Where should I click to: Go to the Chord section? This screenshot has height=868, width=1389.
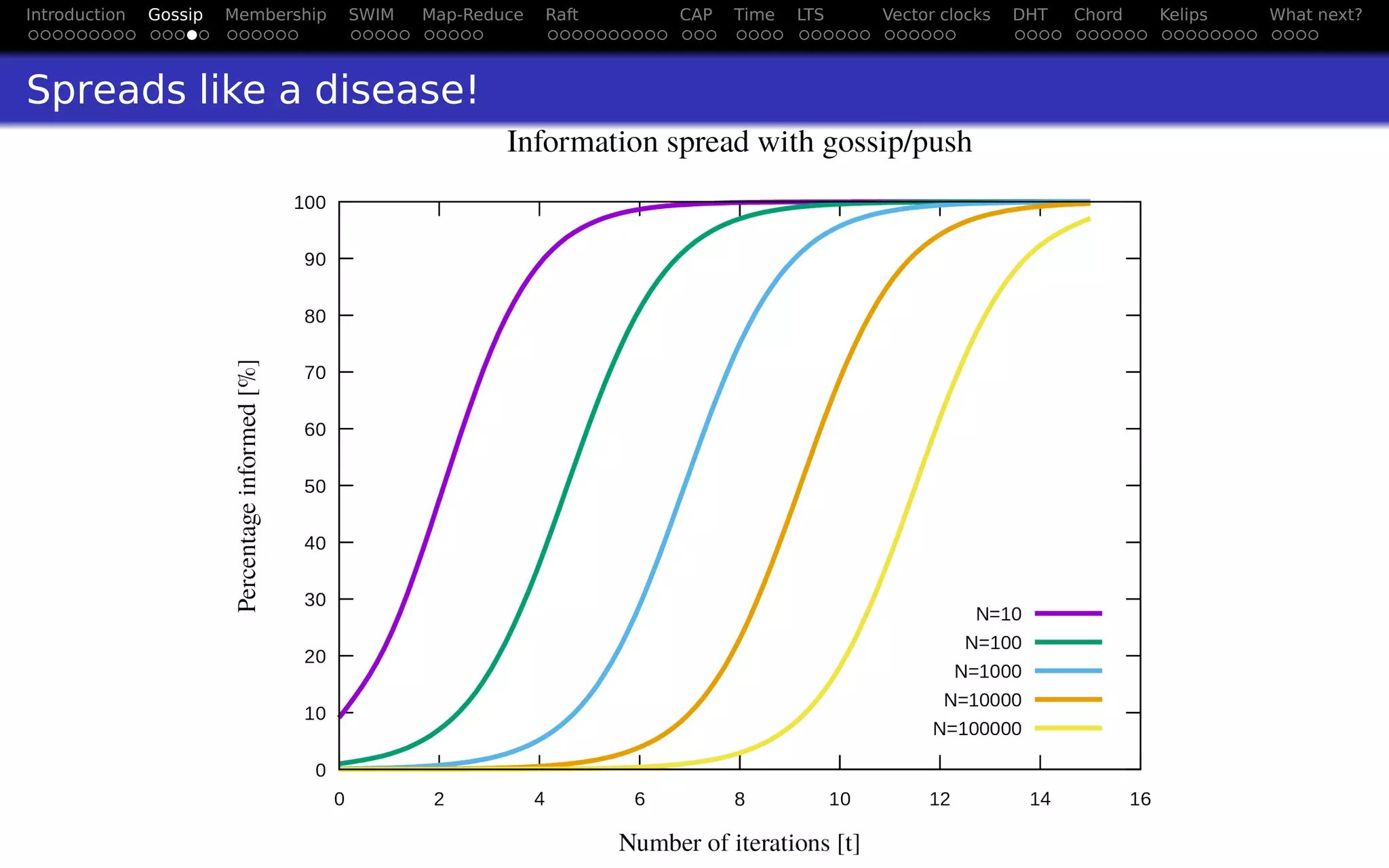1097,15
